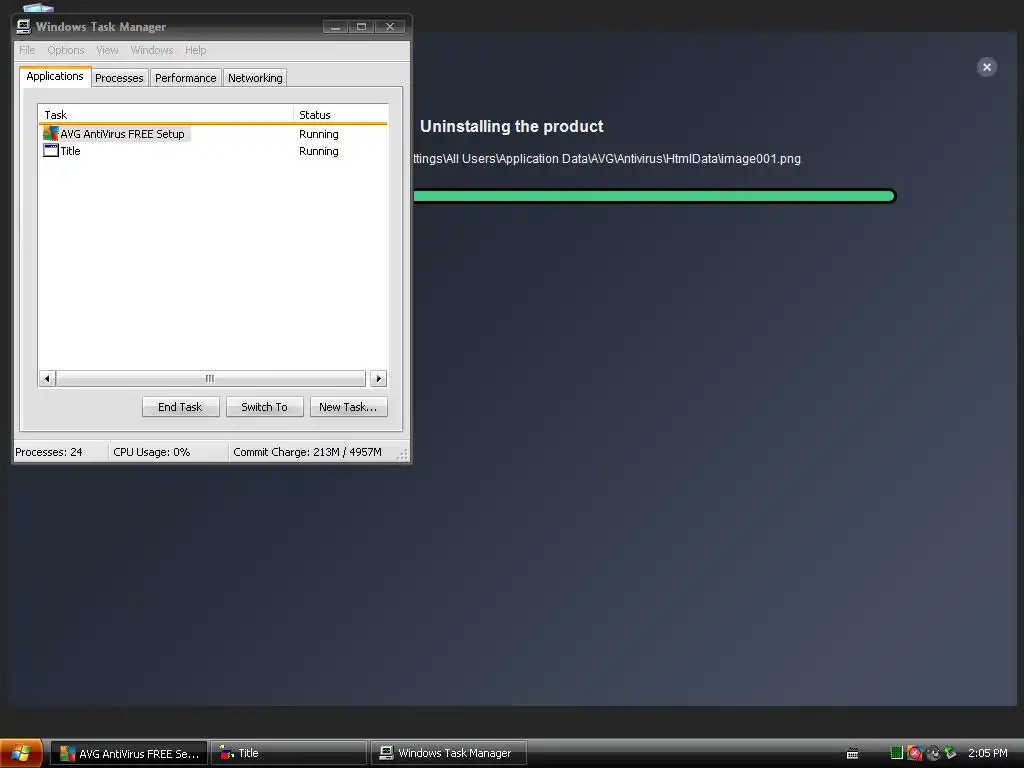Click window icon of Title task row
This screenshot has width=1024, height=768.
51,150
